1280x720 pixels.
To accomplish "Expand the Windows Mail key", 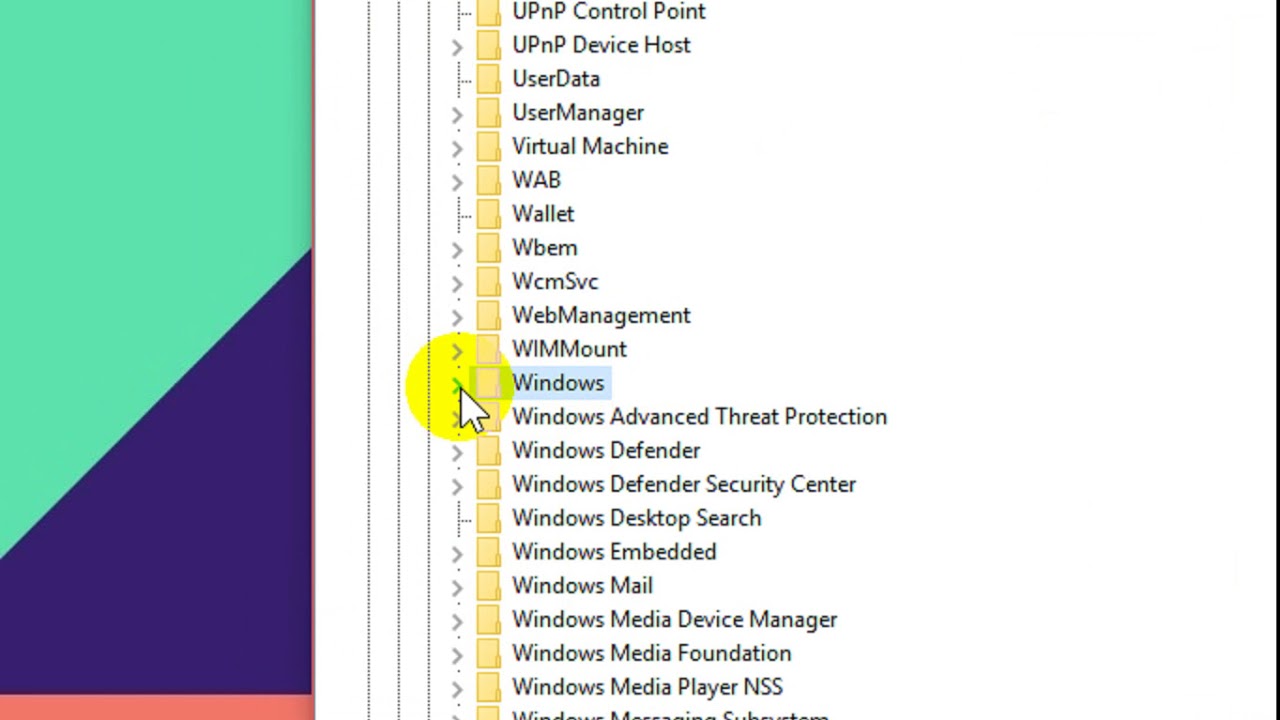I will pyautogui.click(x=457, y=587).
